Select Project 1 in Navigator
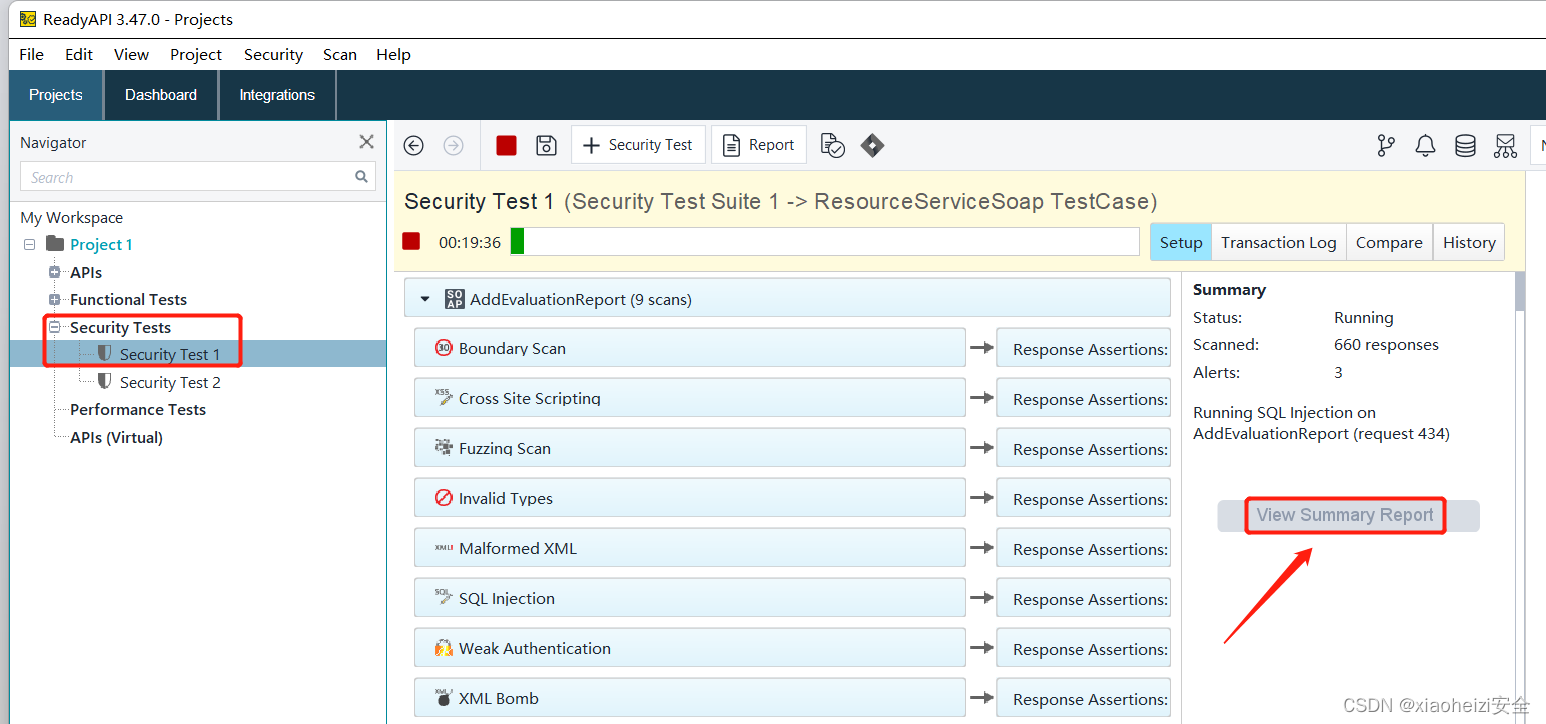This screenshot has height=724, width=1546. point(101,244)
